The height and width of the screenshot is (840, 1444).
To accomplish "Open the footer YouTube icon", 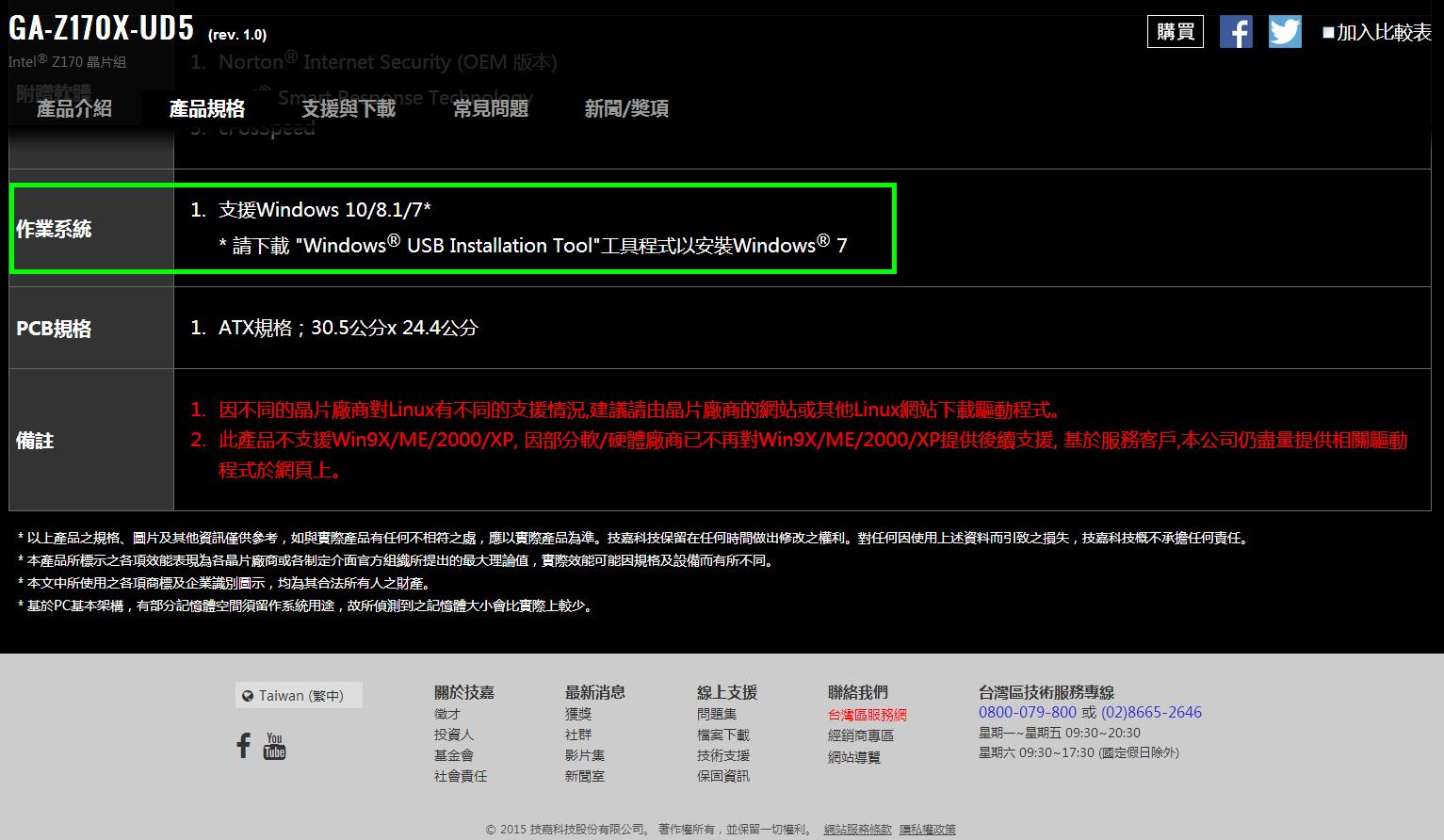I will (x=274, y=746).
